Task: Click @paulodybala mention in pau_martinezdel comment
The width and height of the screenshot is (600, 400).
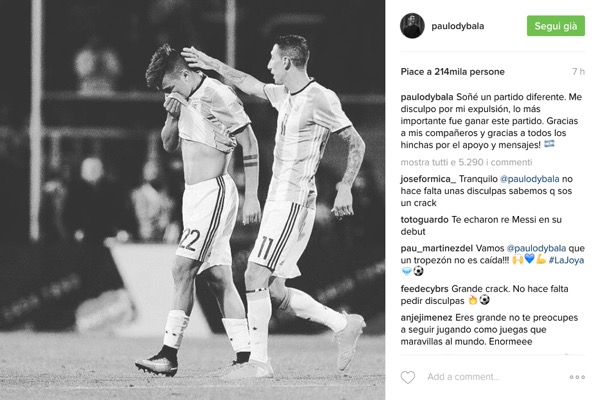Action: click(536, 248)
